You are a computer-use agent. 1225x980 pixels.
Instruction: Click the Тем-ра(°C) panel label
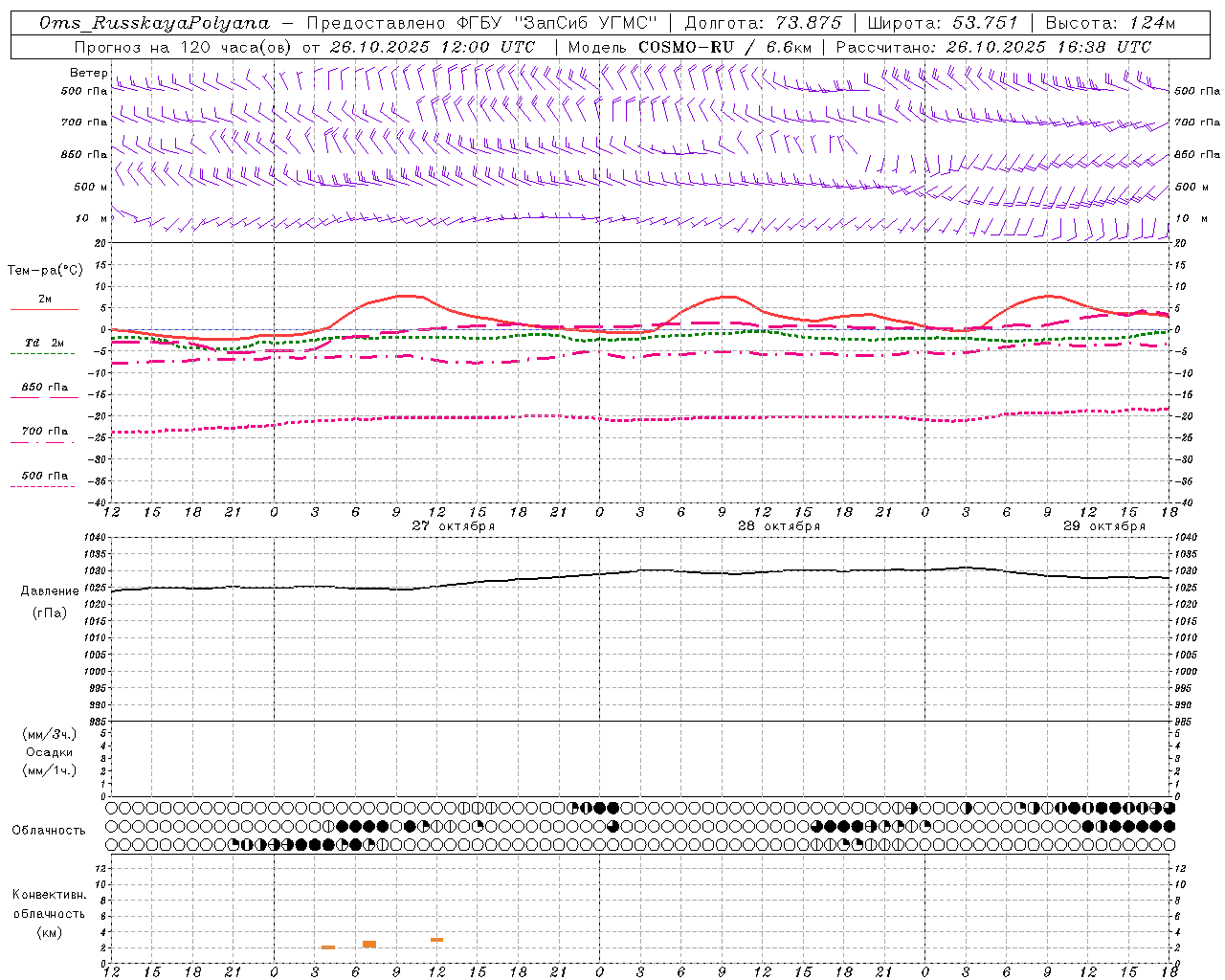(x=45, y=271)
